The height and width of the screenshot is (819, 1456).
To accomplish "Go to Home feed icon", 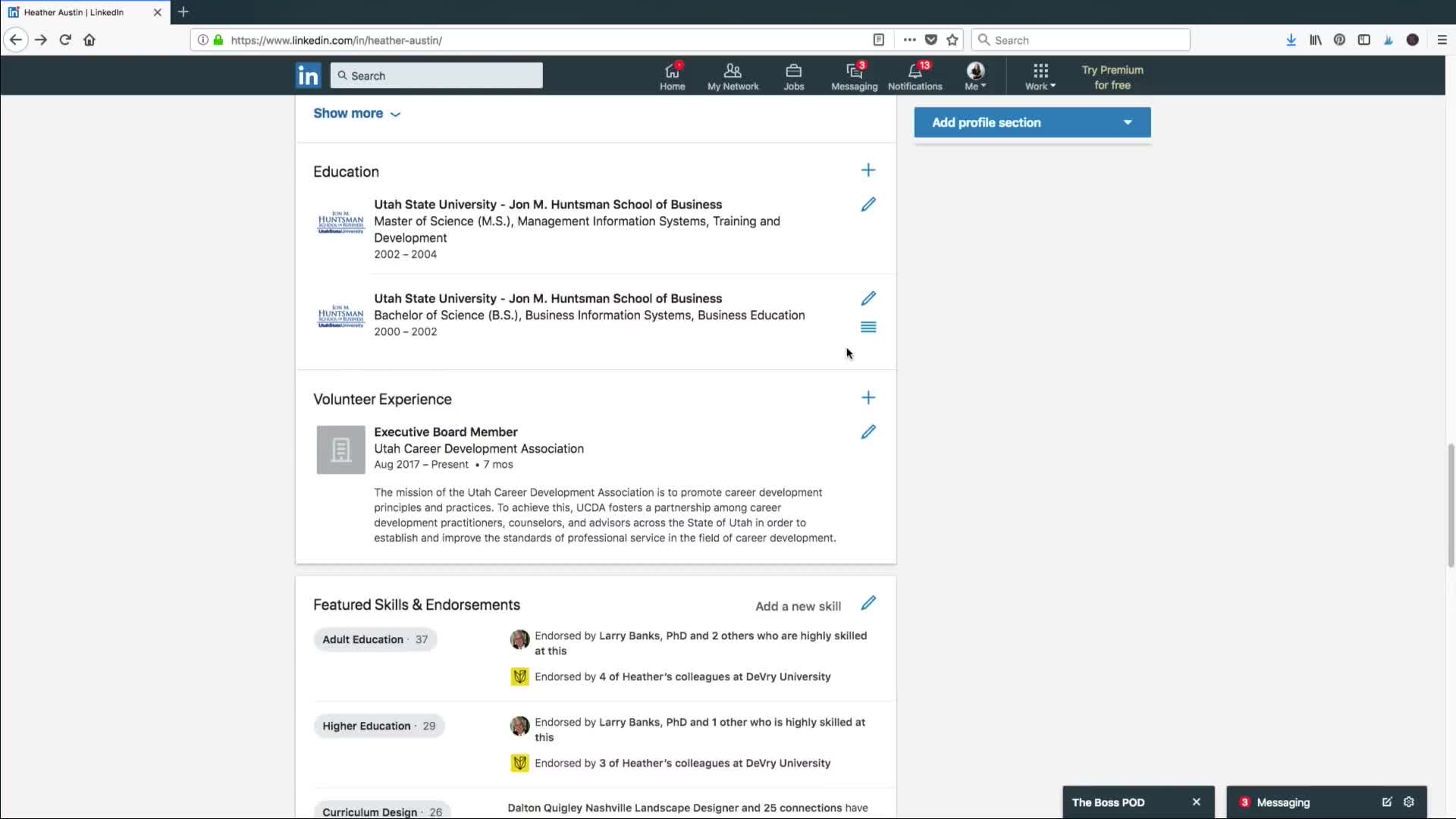I will point(672,76).
